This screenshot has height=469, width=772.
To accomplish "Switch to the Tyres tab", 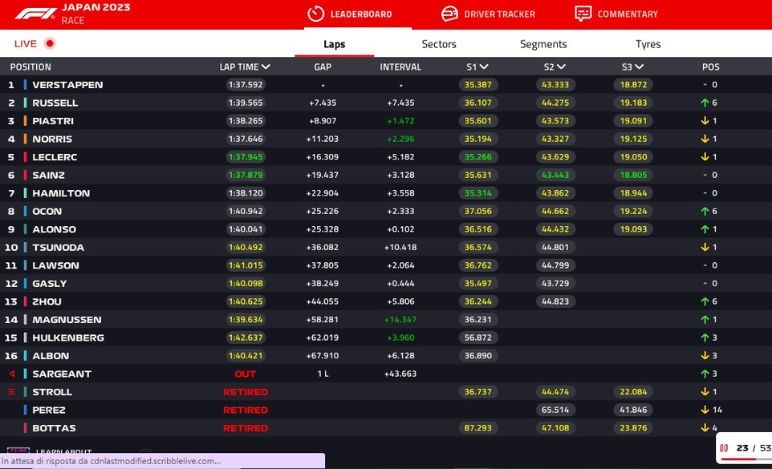I will click(648, 44).
